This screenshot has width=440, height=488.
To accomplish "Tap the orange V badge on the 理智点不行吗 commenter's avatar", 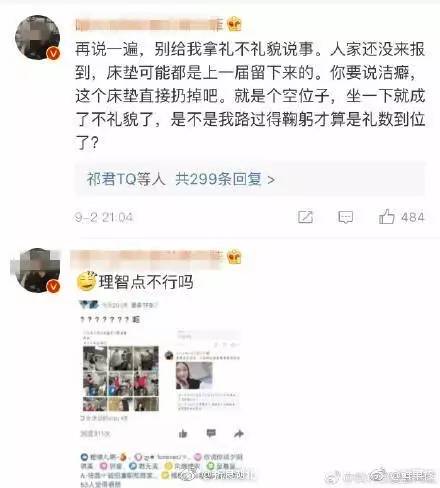I will click(54, 286).
